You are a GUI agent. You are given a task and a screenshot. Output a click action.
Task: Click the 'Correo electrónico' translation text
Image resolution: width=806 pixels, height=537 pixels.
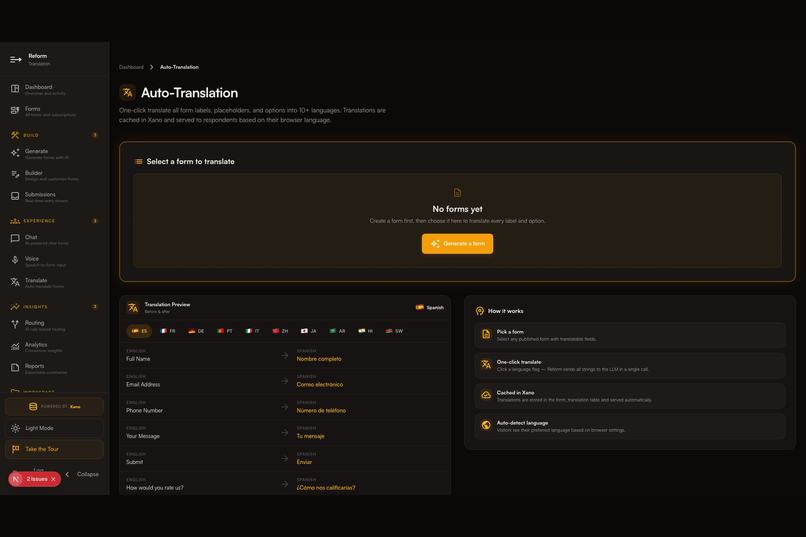320,384
